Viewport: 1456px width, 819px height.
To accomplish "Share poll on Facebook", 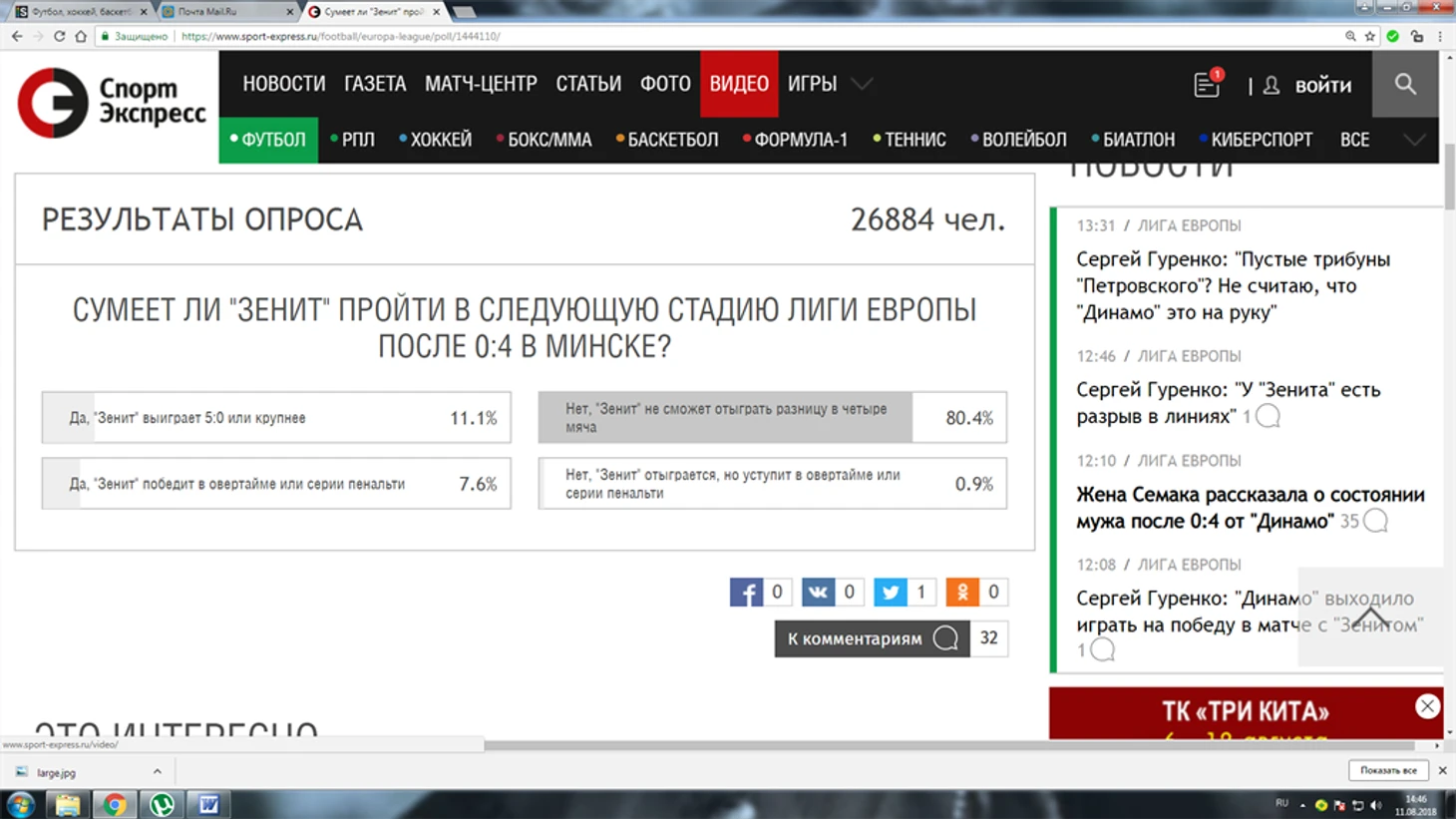I will click(746, 593).
